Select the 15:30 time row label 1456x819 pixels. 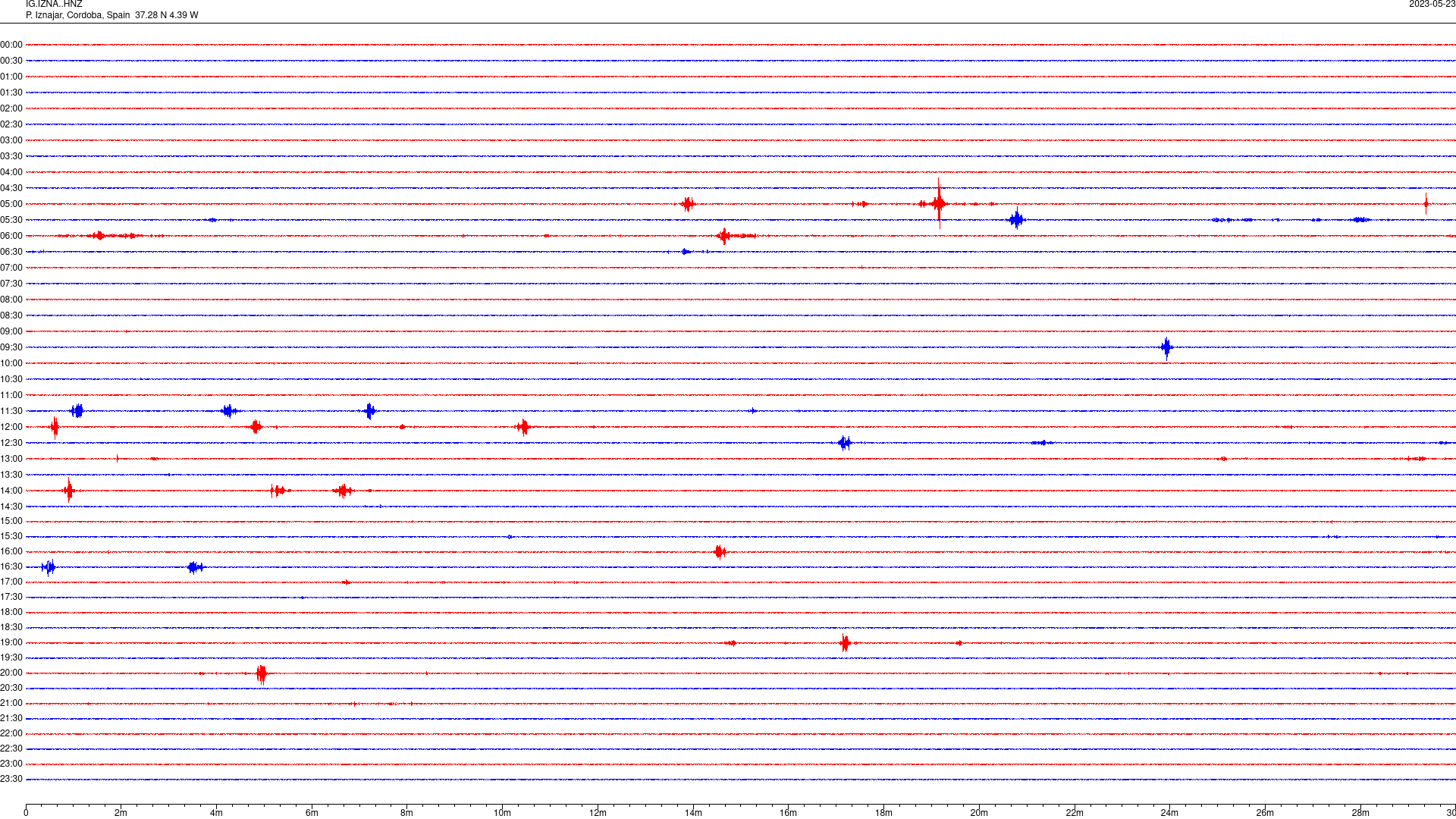pos(11,536)
